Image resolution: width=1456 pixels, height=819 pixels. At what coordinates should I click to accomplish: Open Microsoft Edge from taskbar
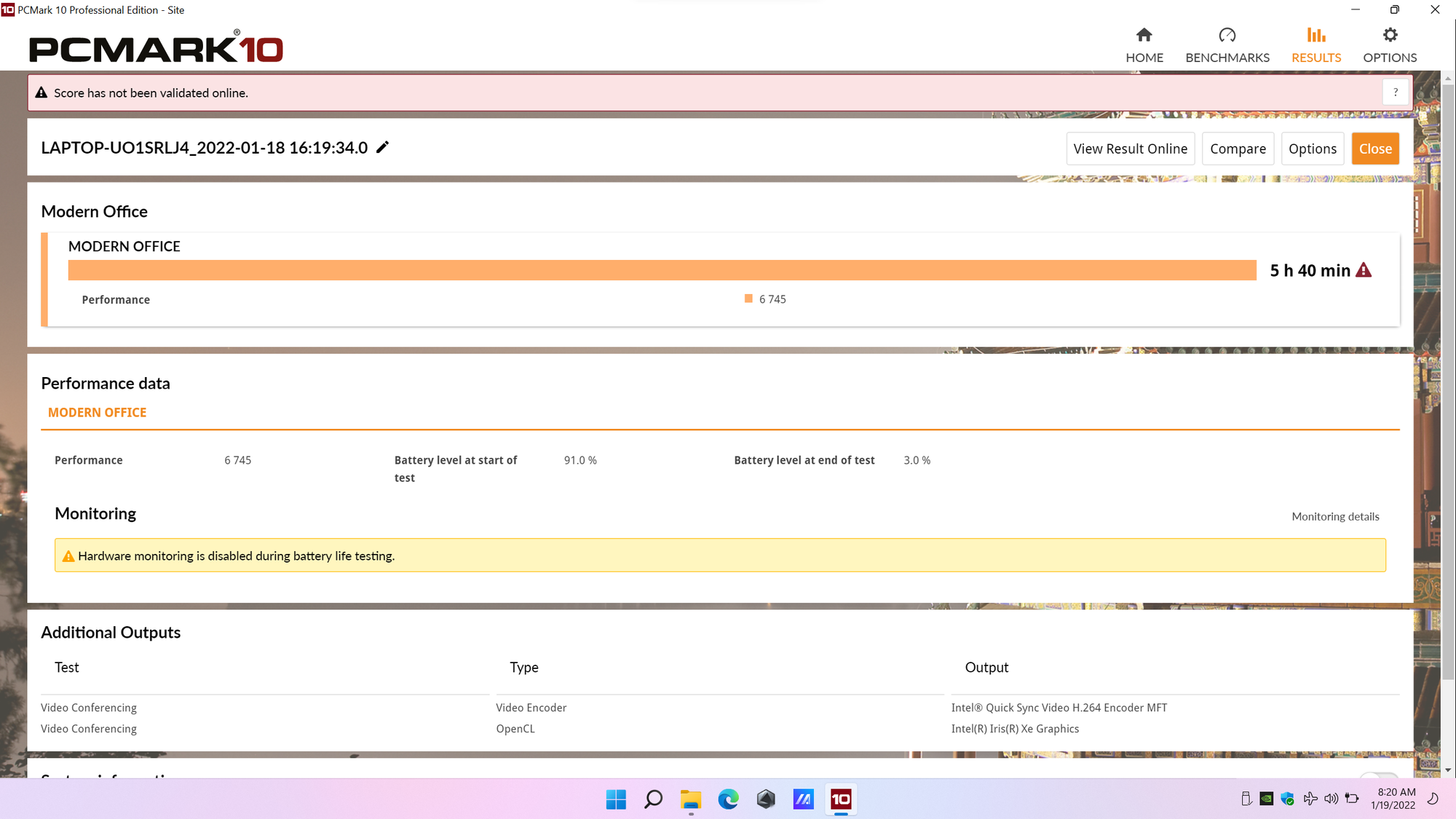[x=728, y=799]
